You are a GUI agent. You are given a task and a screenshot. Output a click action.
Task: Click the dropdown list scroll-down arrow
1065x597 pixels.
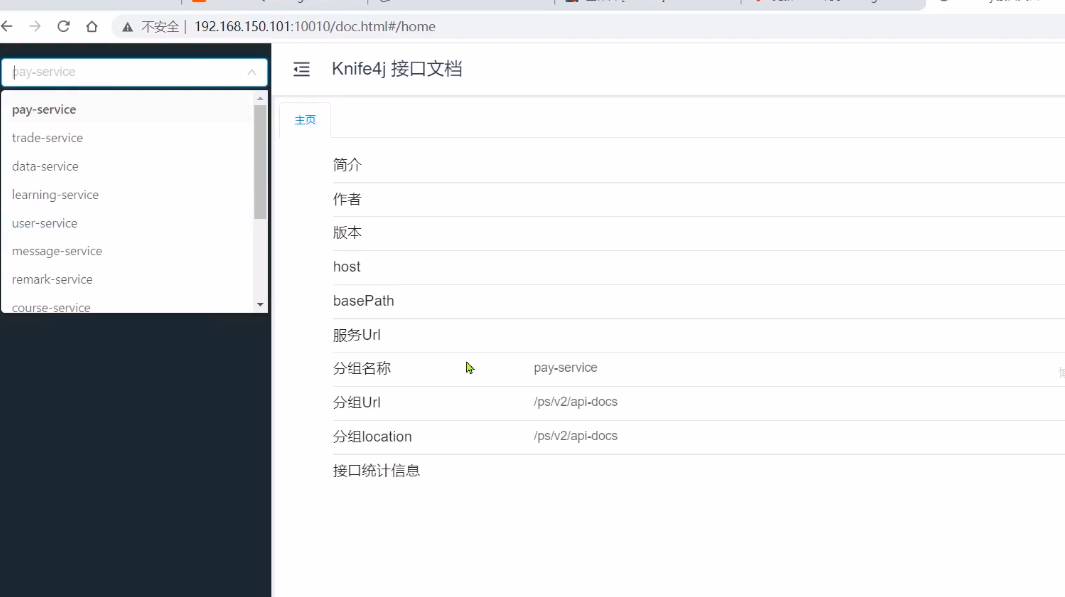point(260,305)
